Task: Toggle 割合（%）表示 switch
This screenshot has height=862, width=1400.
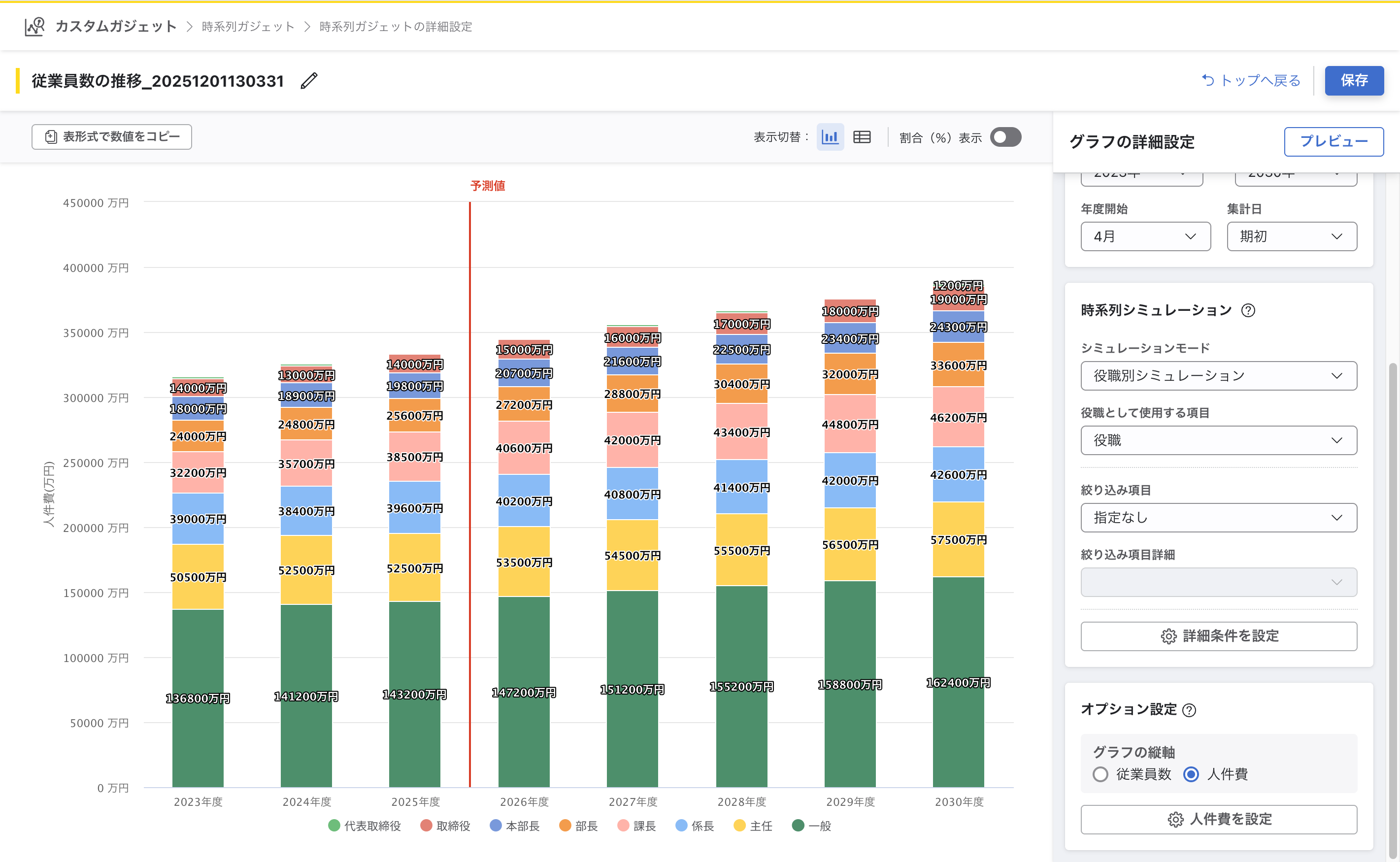Action: 1005,137
